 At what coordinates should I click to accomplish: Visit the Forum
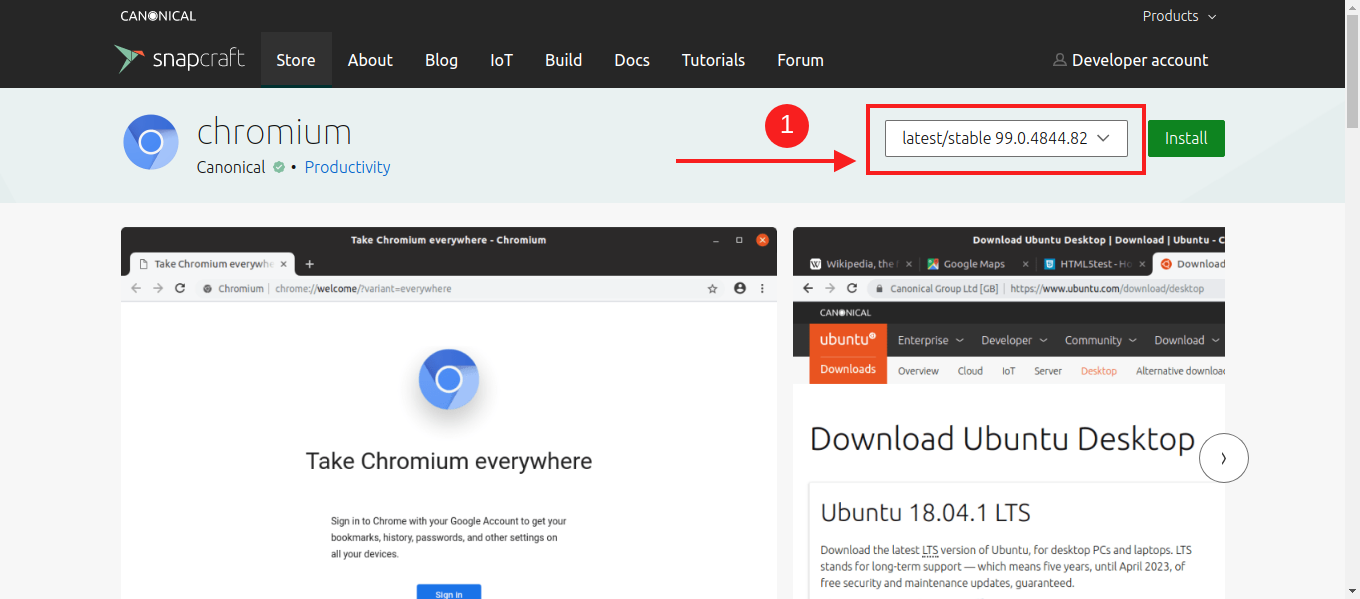800,60
